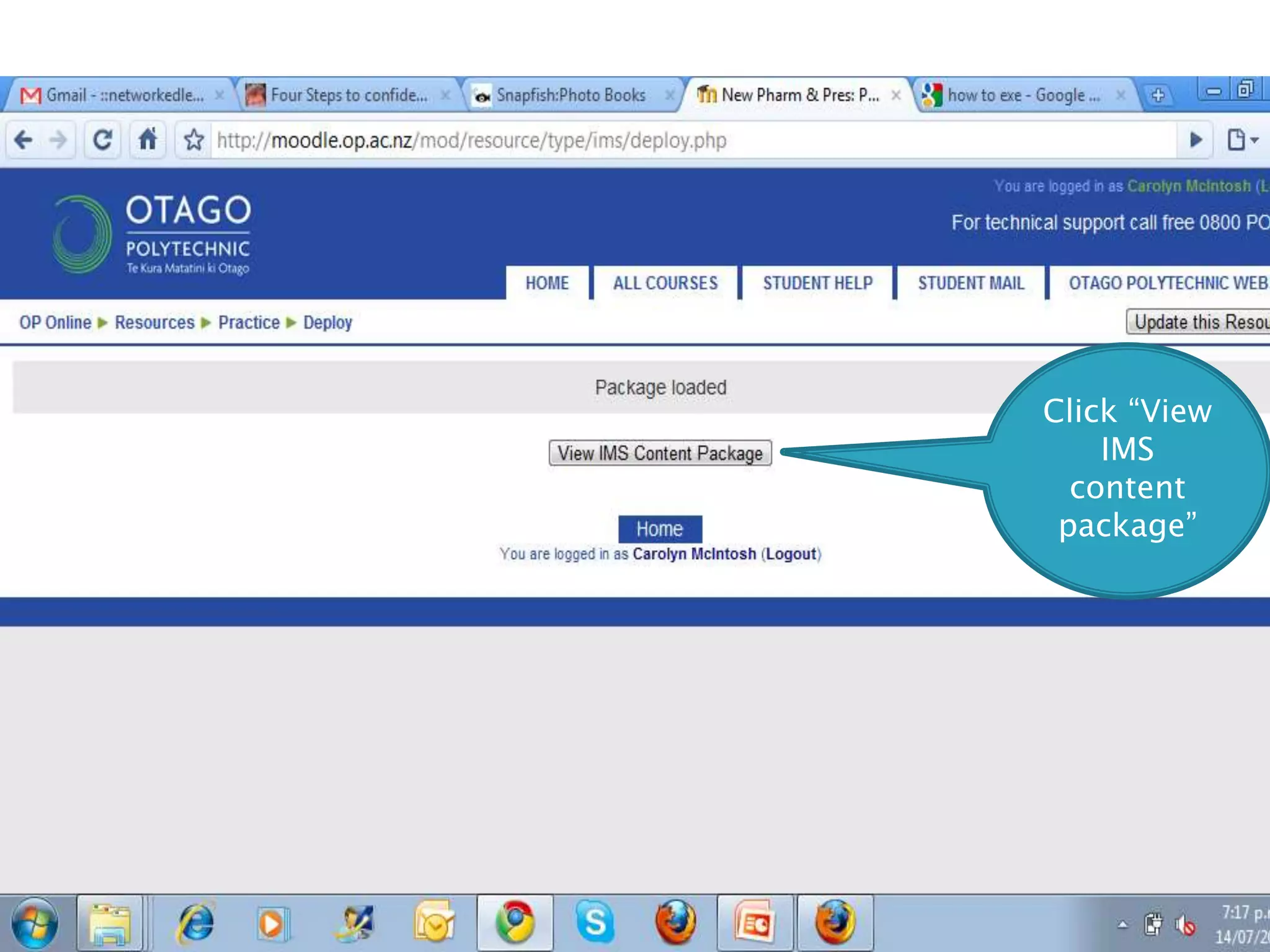Screen dimensions: 1270x952
Task: Click View IMS Content Package button
Action: [x=660, y=453]
